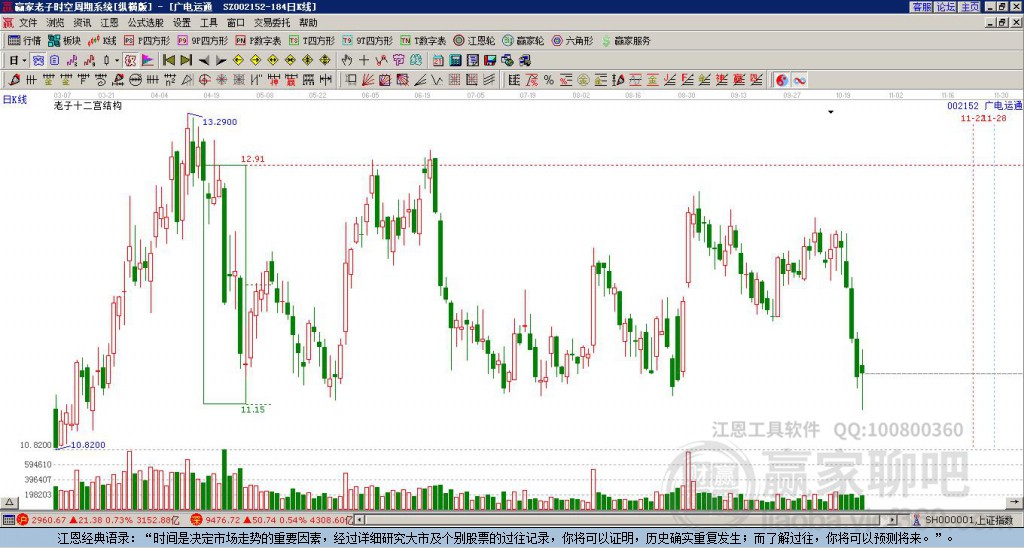Click the purple flag icon
The height and width of the screenshot is (548, 1024).
tap(148, 60)
